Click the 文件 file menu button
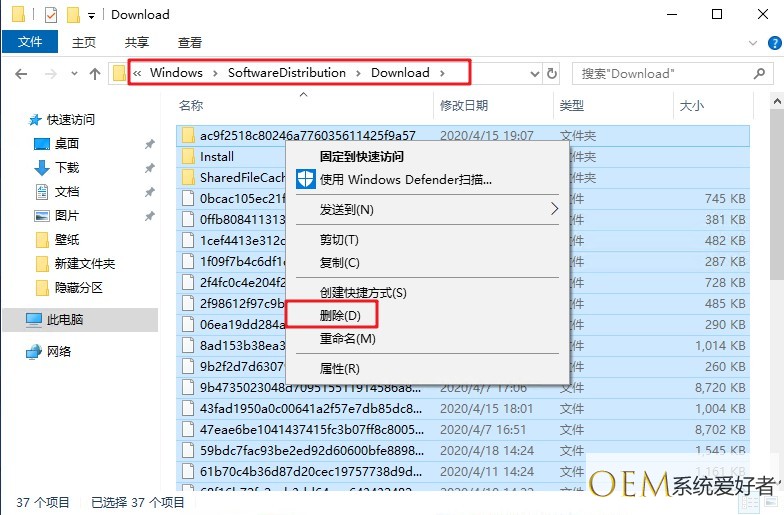The width and height of the screenshot is (784, 515). 30,42
